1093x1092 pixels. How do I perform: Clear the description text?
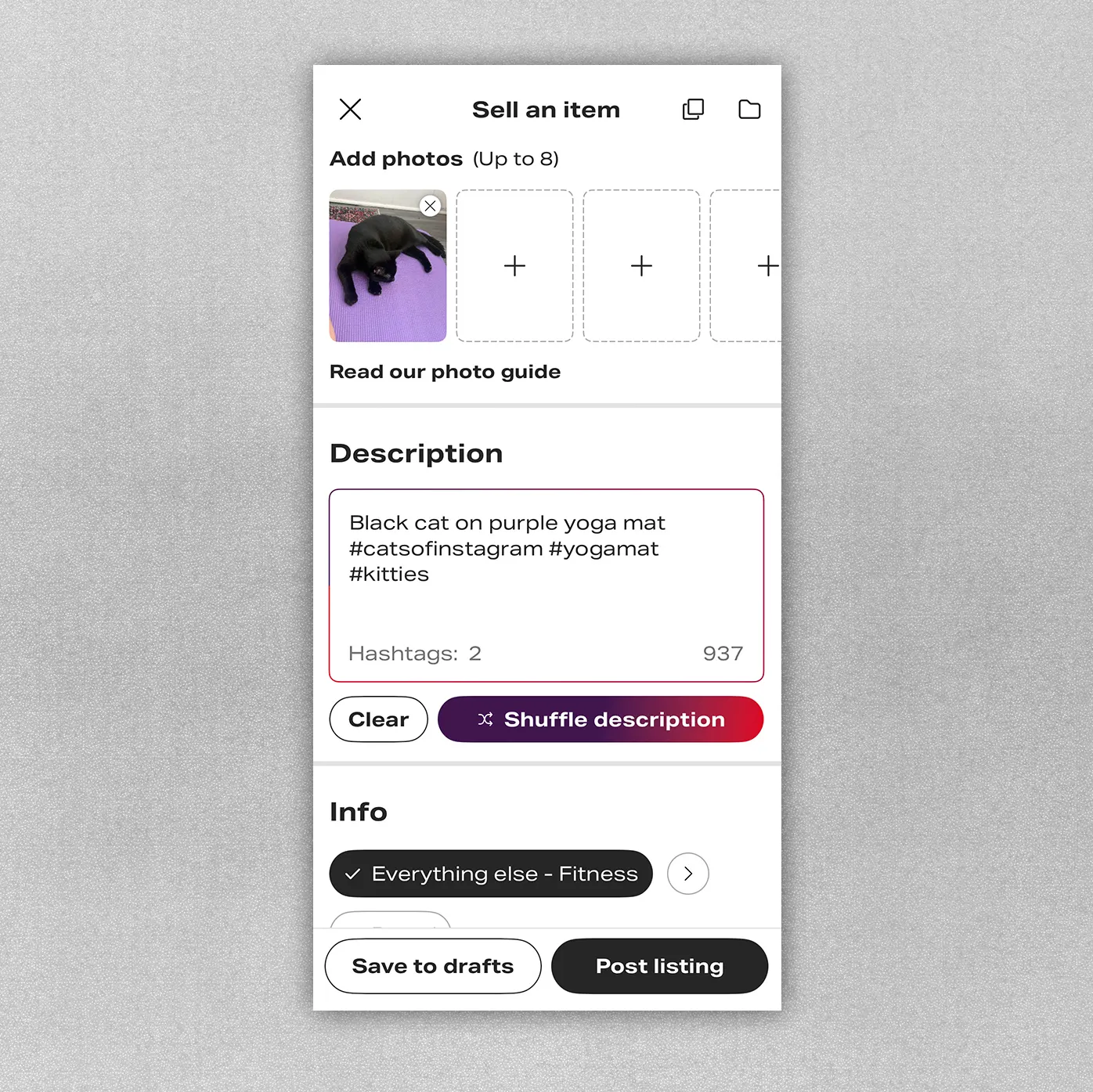click(378, 719)
